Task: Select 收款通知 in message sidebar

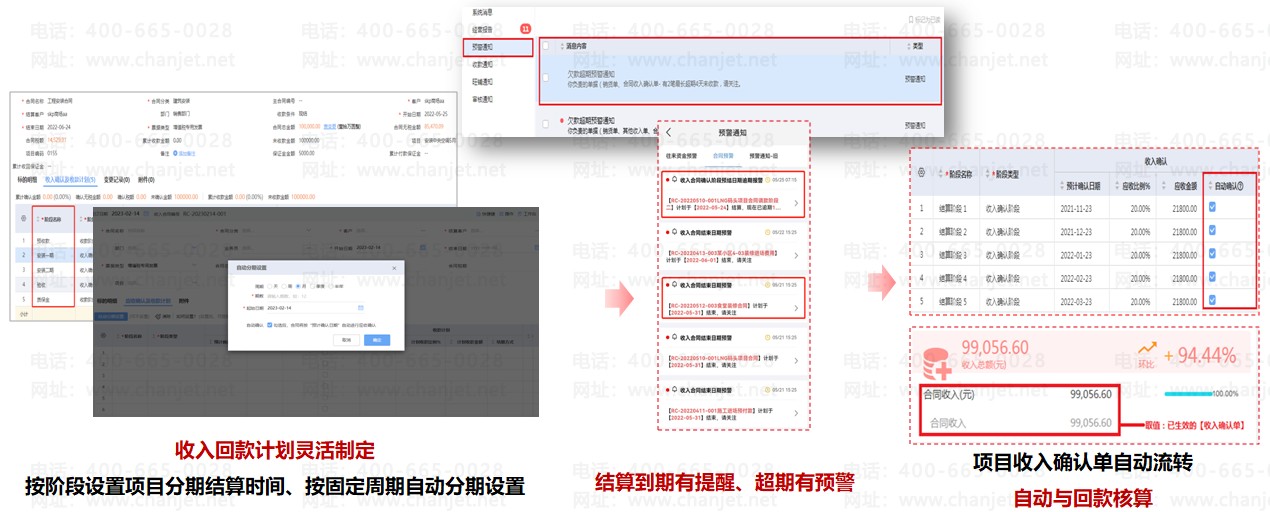Action: click(481, 64)
